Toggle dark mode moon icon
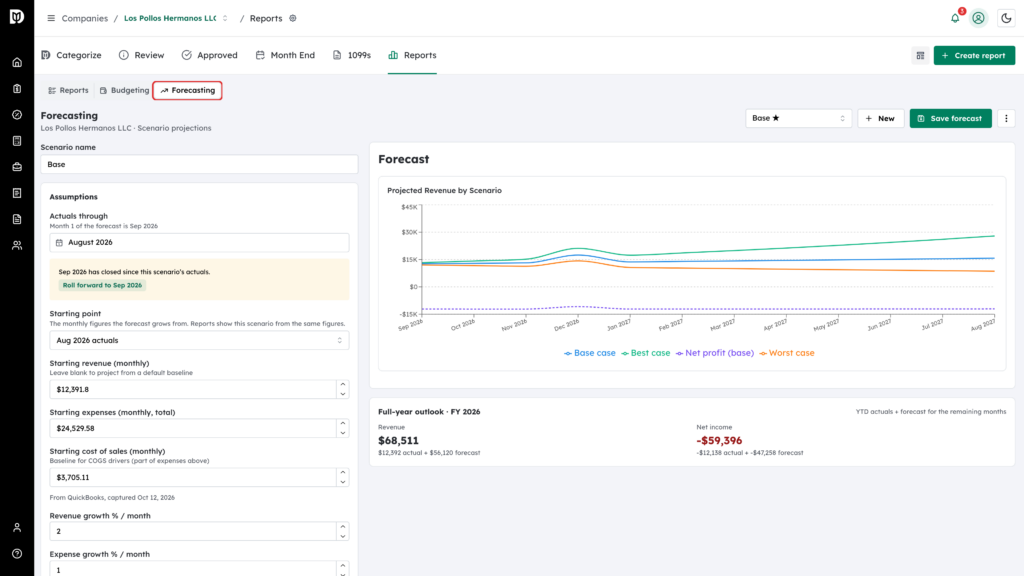 click(1006, 18)
